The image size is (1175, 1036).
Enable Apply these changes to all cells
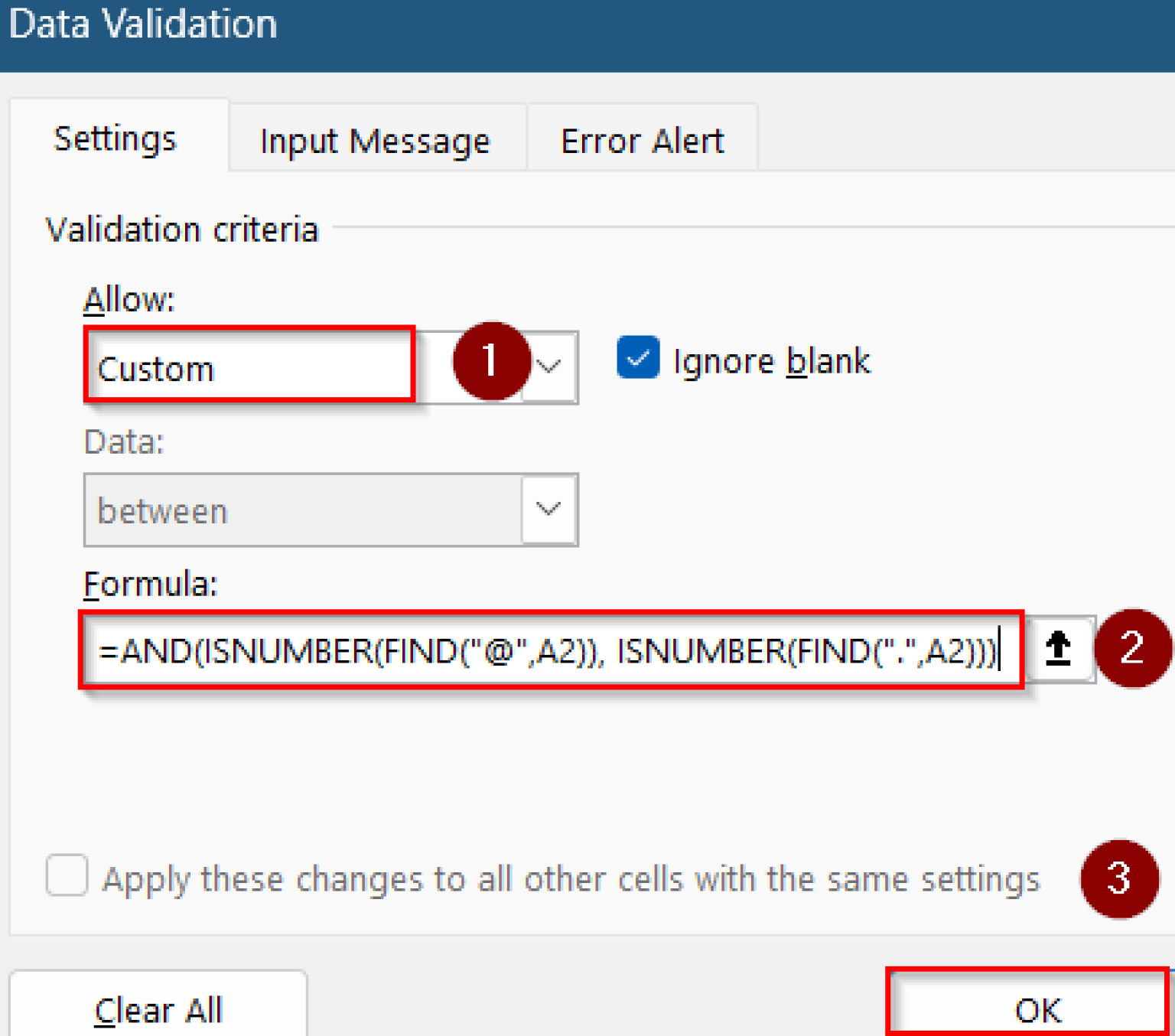[67, 875]
